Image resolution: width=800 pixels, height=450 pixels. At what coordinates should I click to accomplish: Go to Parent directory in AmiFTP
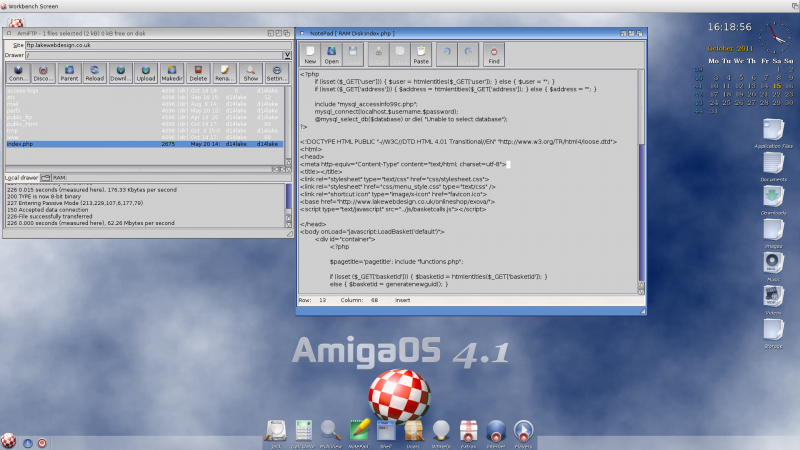[69, 72]
